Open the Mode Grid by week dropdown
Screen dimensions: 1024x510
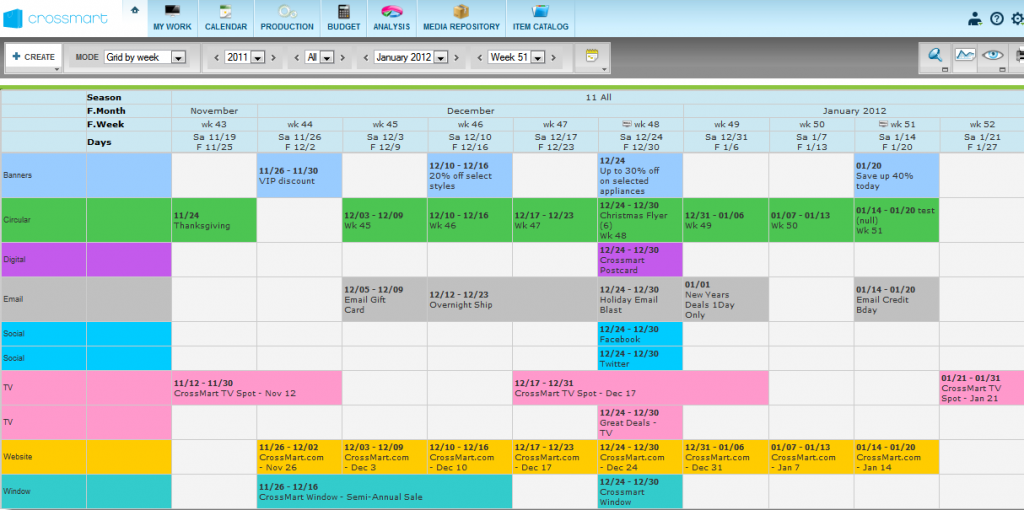(145, 57)
